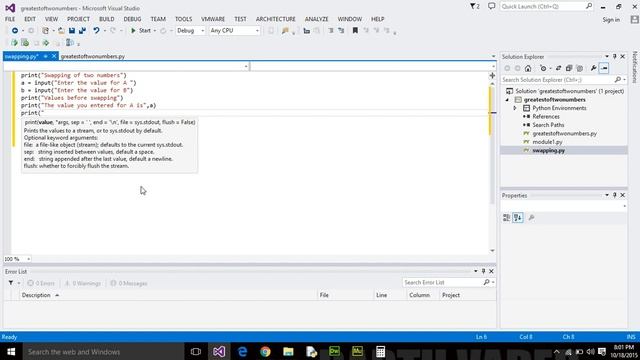
Task: Click the Sign in link
Action: [x=611, y=20]
